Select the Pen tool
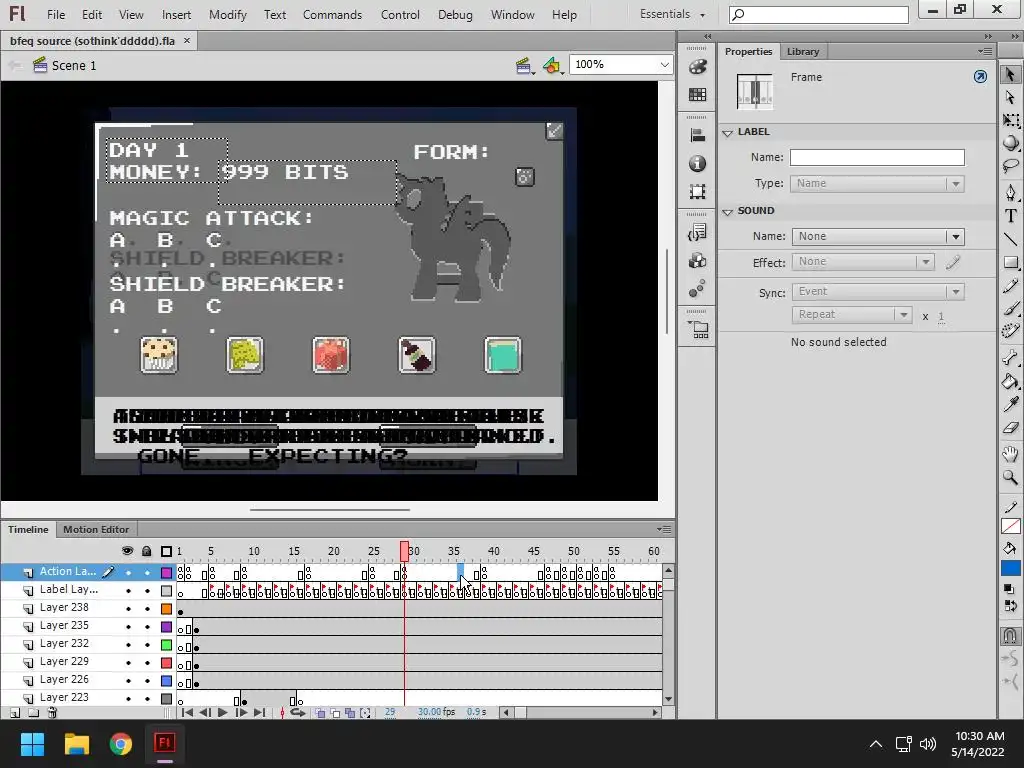Screen dimensions: 1024x768 (x=1010, y=193)
